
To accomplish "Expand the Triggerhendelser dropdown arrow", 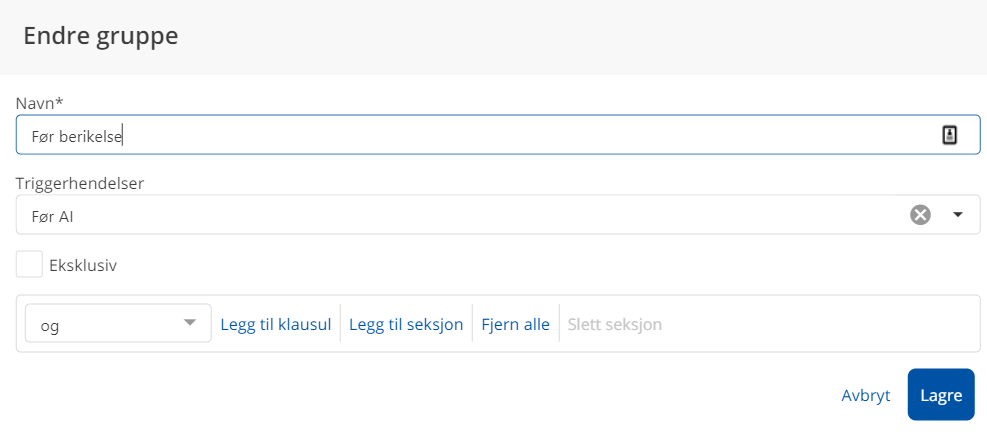I will point(958,215).
